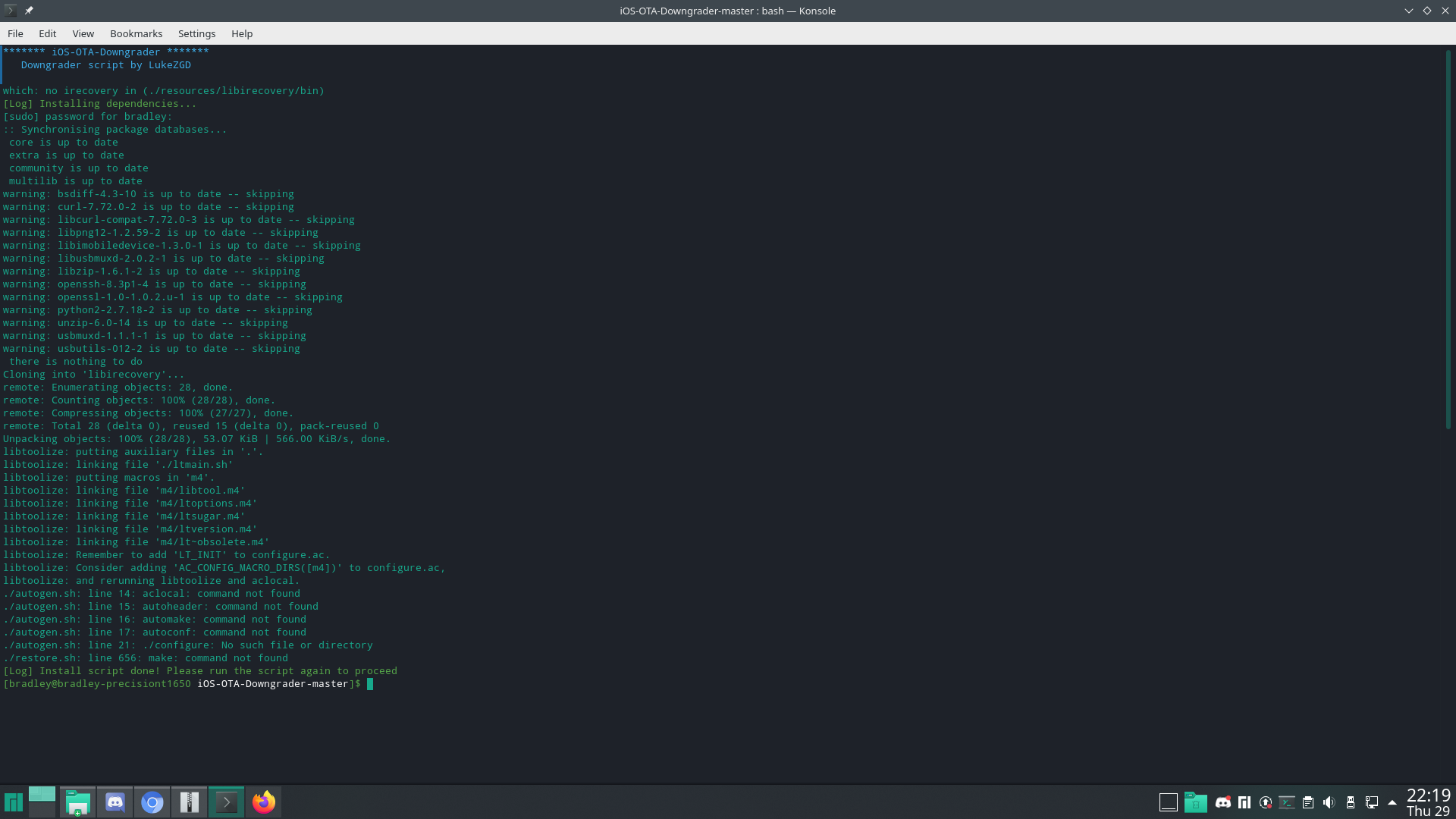Open the removable USB devices tray icon
The image size is (1456, 819).
coord(1351,802)
